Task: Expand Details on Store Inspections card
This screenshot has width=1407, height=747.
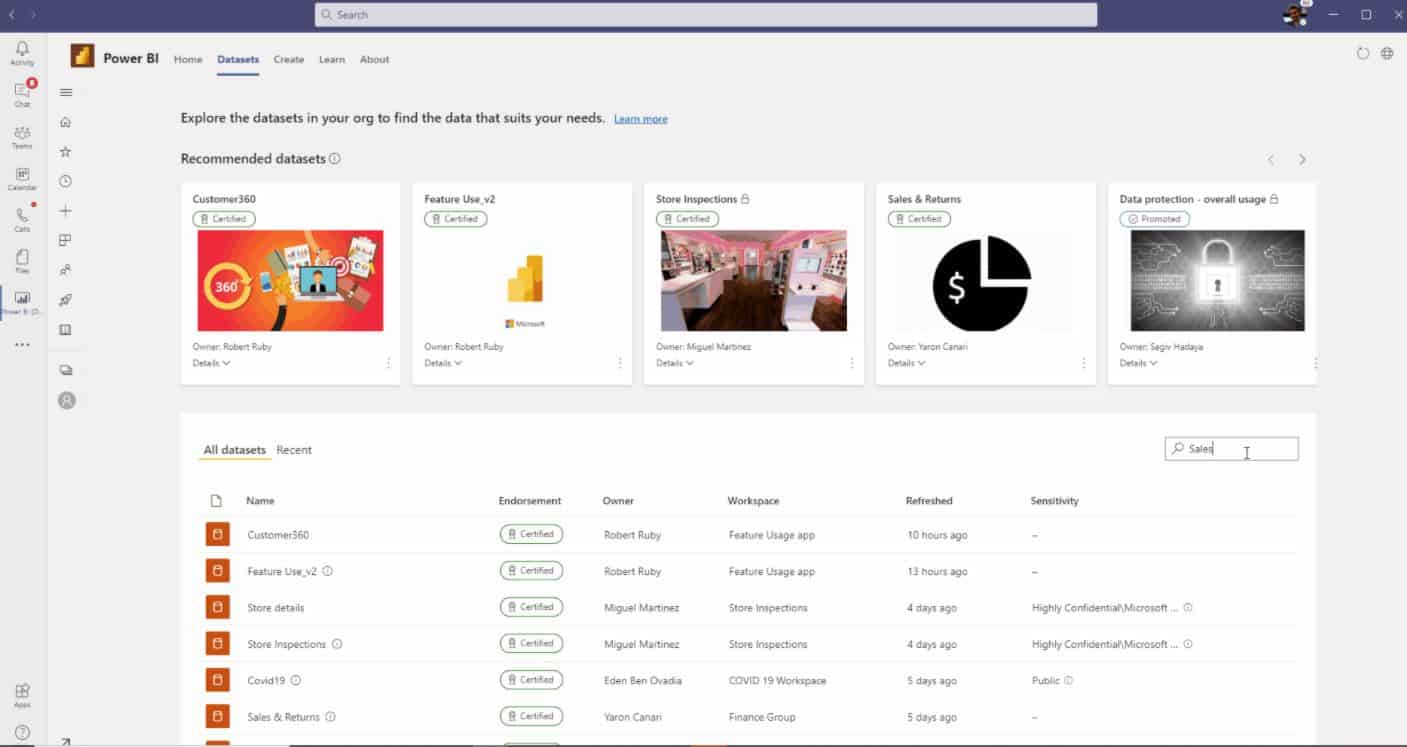Action: [675, 363]
